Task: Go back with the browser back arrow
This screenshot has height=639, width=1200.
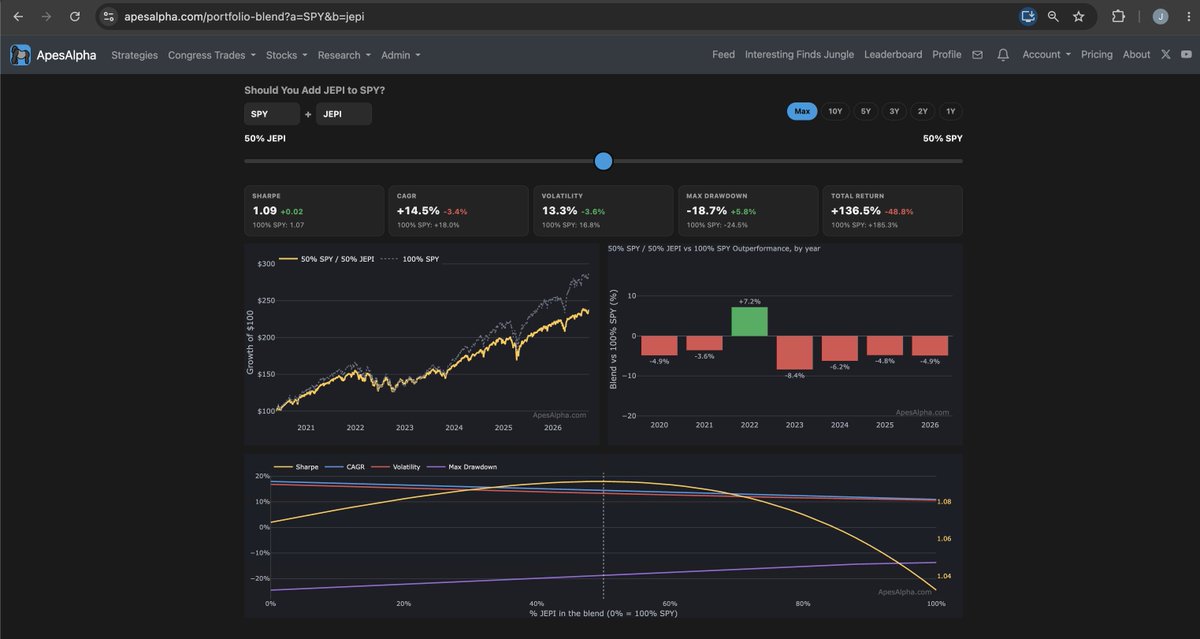Action: [18, 16]
